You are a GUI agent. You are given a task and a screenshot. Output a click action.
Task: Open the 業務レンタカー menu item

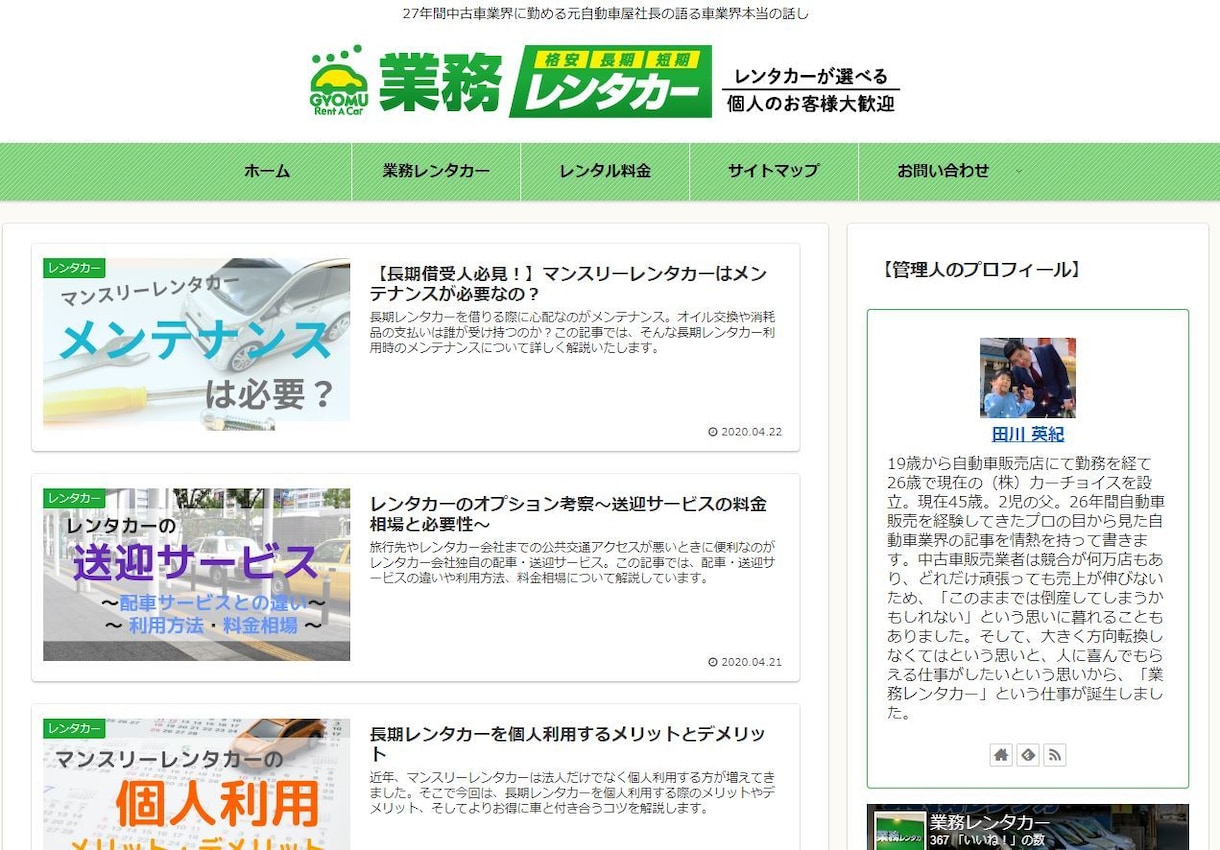436,171
